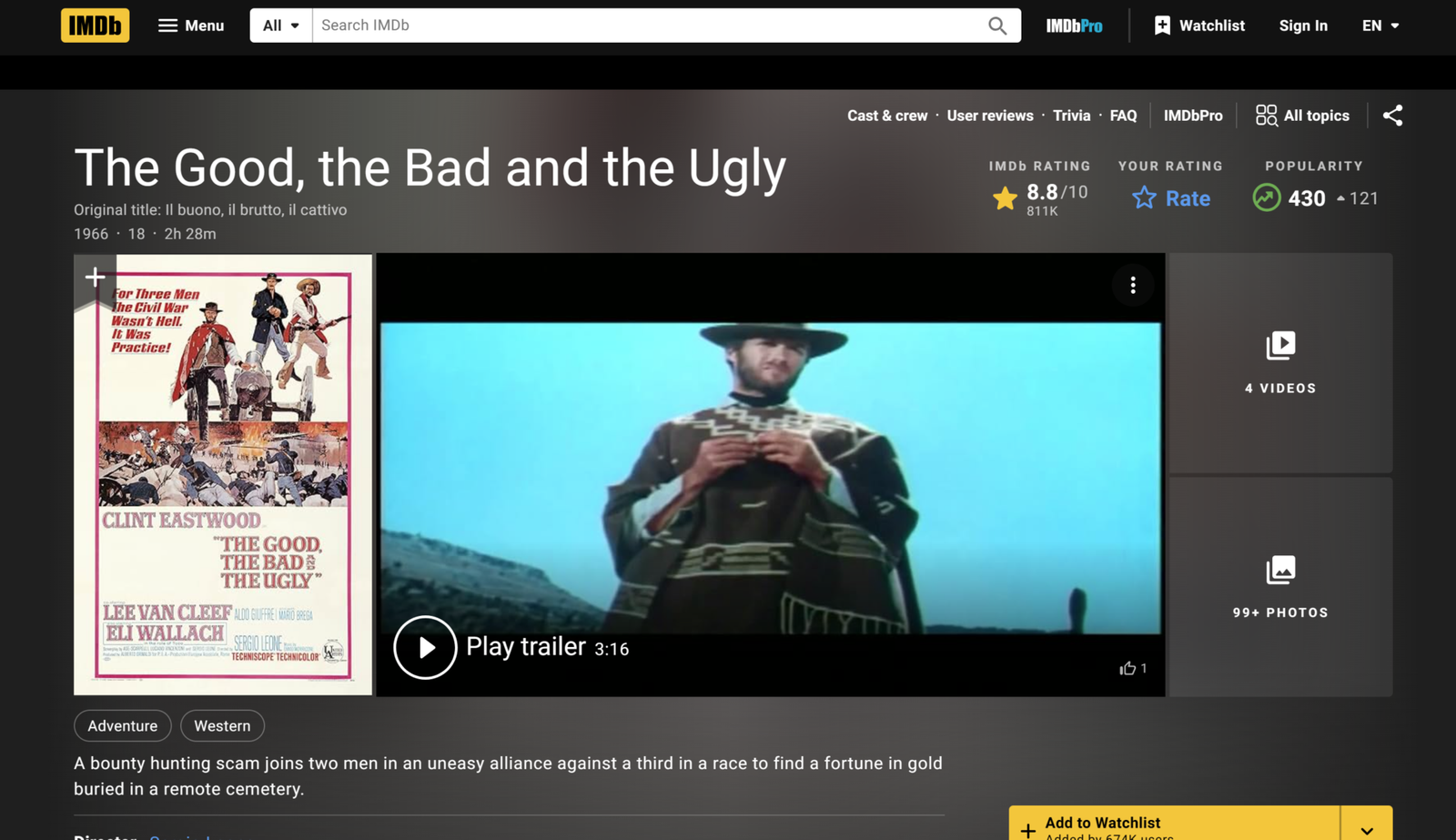Open the EN language dropdown
1456x840 pixels.
[1380, 25]
